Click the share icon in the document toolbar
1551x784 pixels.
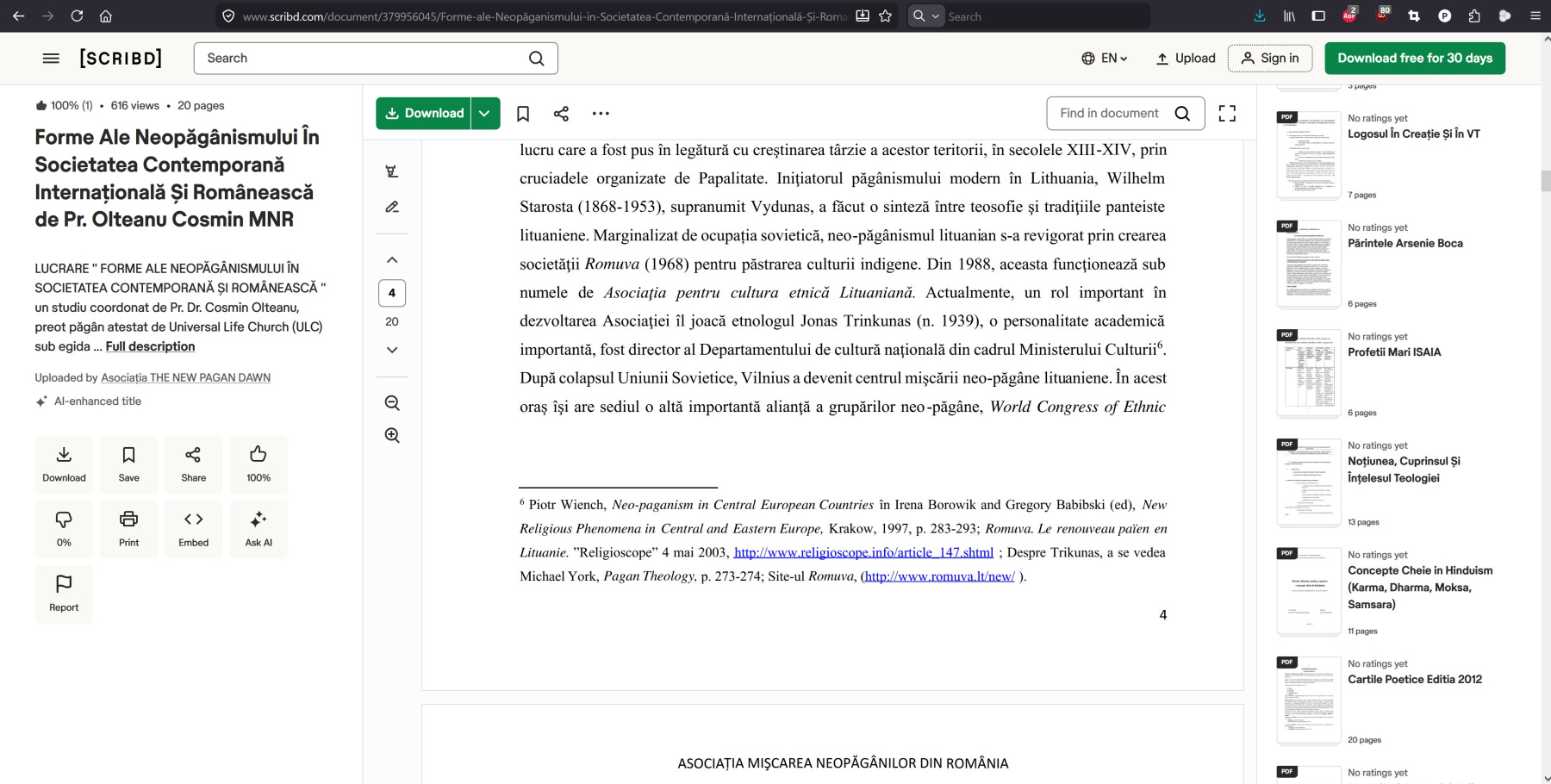pyautogui.click(x=561, y=114)
